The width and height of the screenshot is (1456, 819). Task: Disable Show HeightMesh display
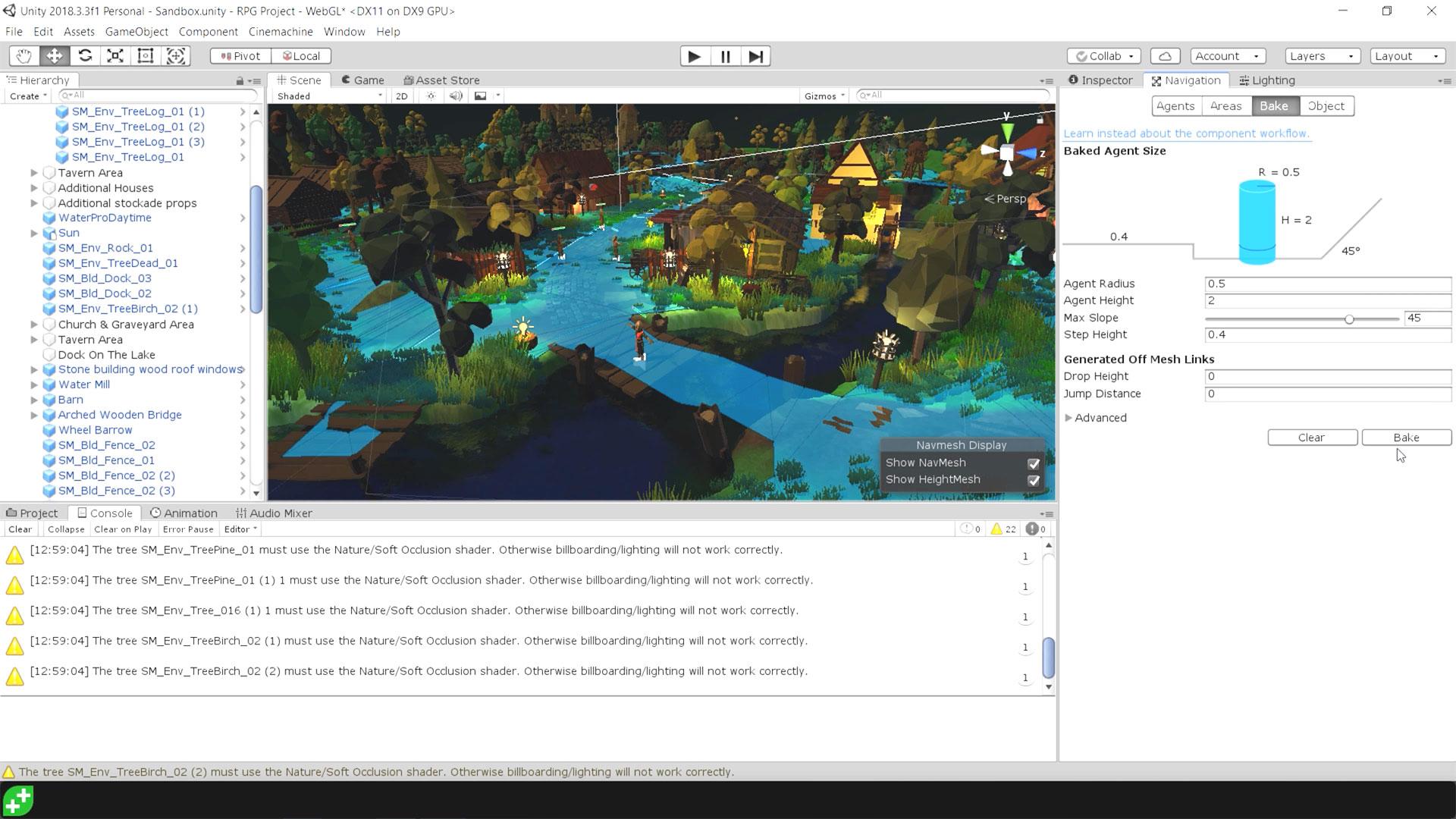pos(1034,480)
